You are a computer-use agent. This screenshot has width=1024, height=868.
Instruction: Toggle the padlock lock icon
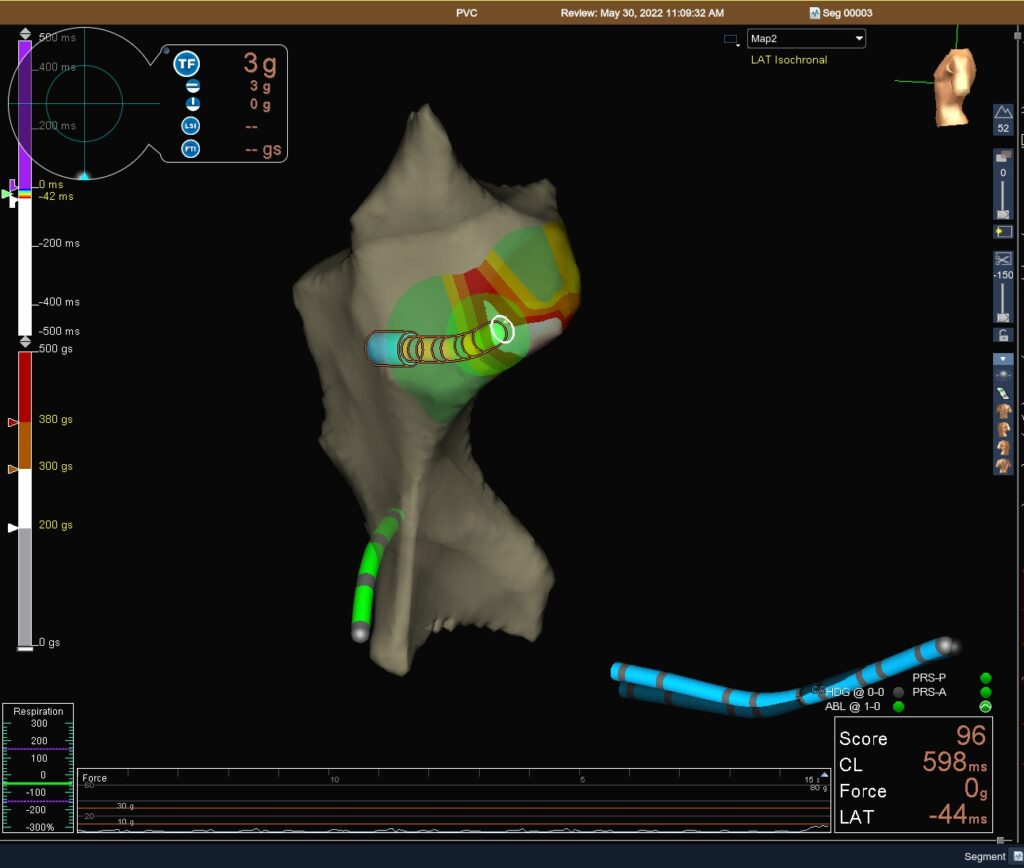[x=1003, y=334]
